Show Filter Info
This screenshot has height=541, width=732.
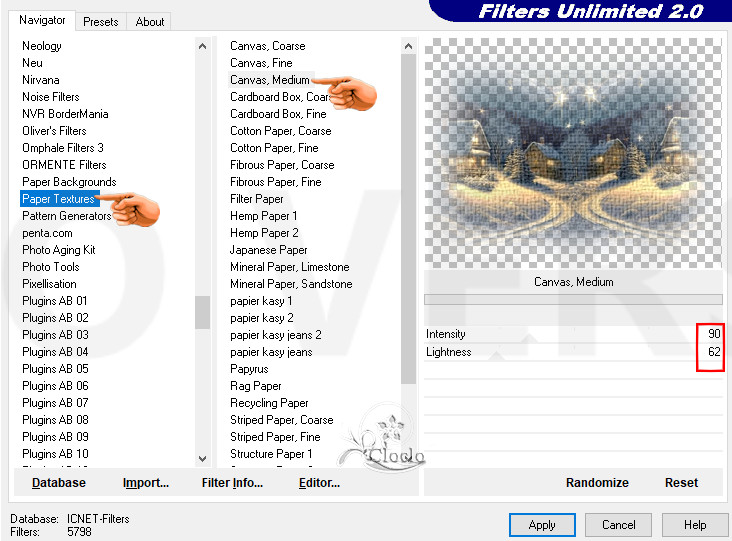tap(232, 483)
